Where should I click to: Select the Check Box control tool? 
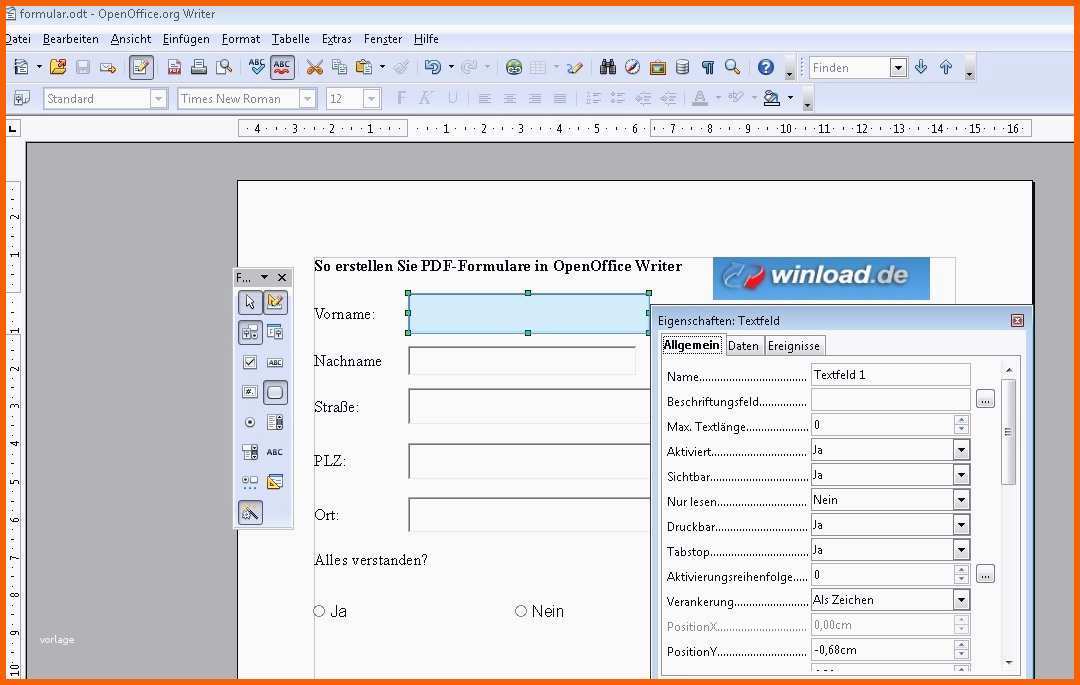pos(250,362)
